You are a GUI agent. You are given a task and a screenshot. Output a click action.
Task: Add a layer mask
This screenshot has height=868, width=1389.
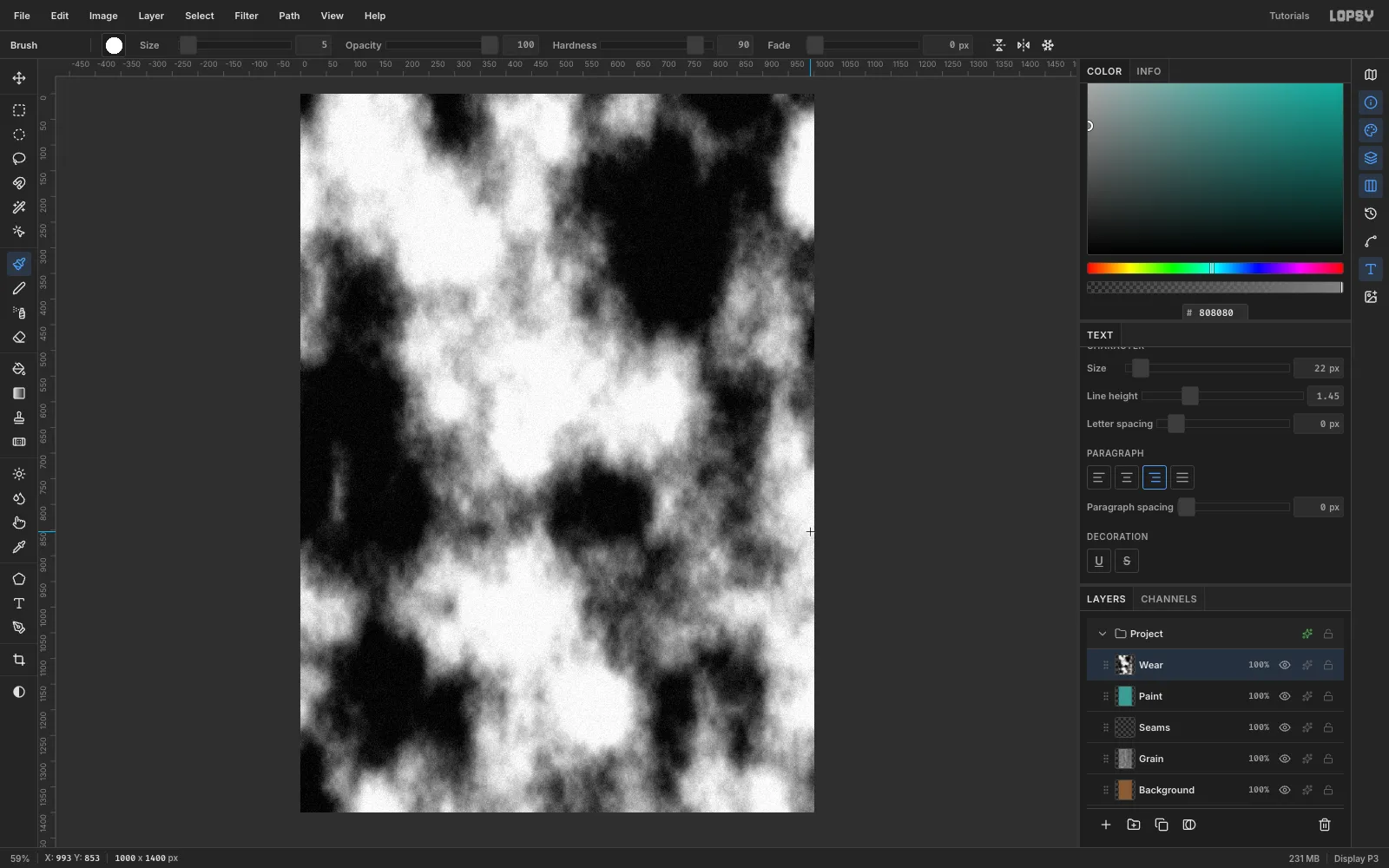click(x=1189, y=825)
